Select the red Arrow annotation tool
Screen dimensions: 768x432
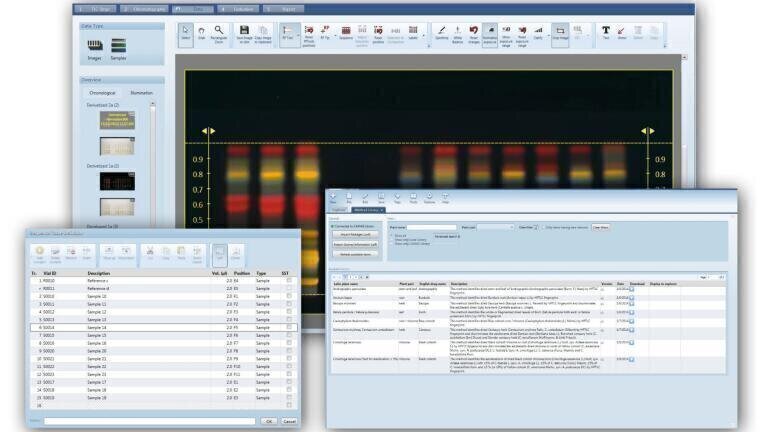click(x=622, y=33)
